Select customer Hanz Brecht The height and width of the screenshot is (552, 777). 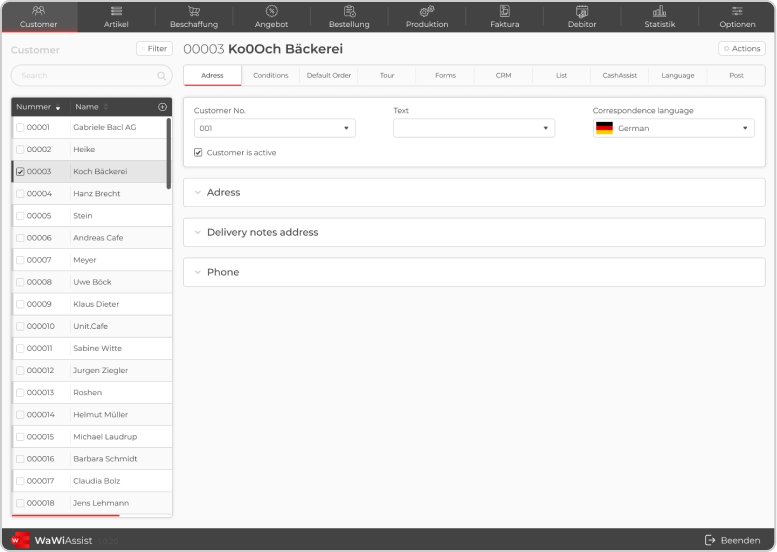pyautogui.click(x=97, y=194)
